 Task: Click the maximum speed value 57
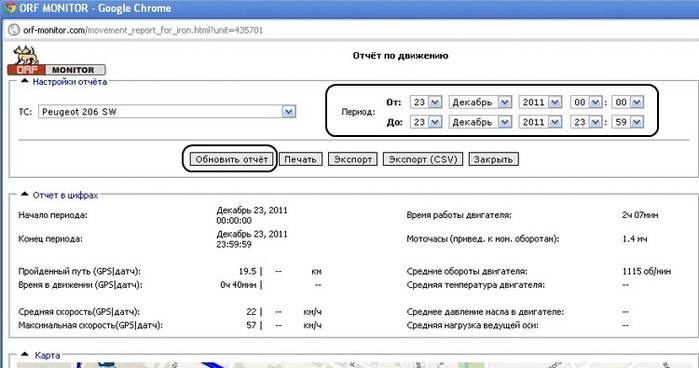pos(251,325)
